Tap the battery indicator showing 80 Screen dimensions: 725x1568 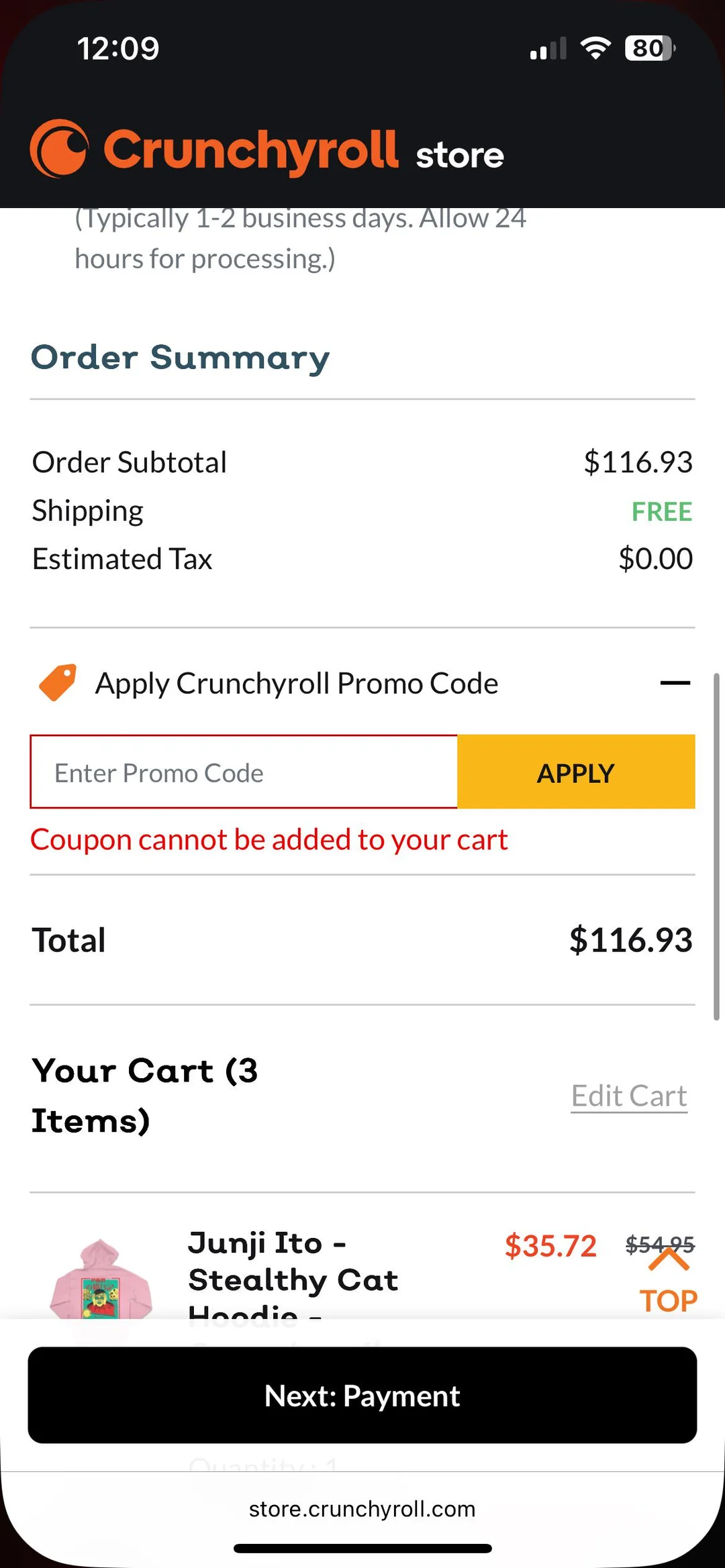click(x=646, y=47)
